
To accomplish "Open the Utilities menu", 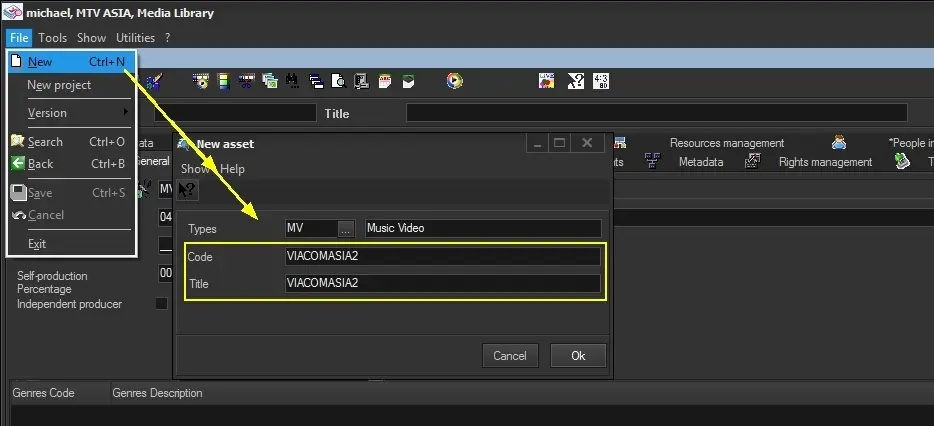I will (x=135, y=38).
